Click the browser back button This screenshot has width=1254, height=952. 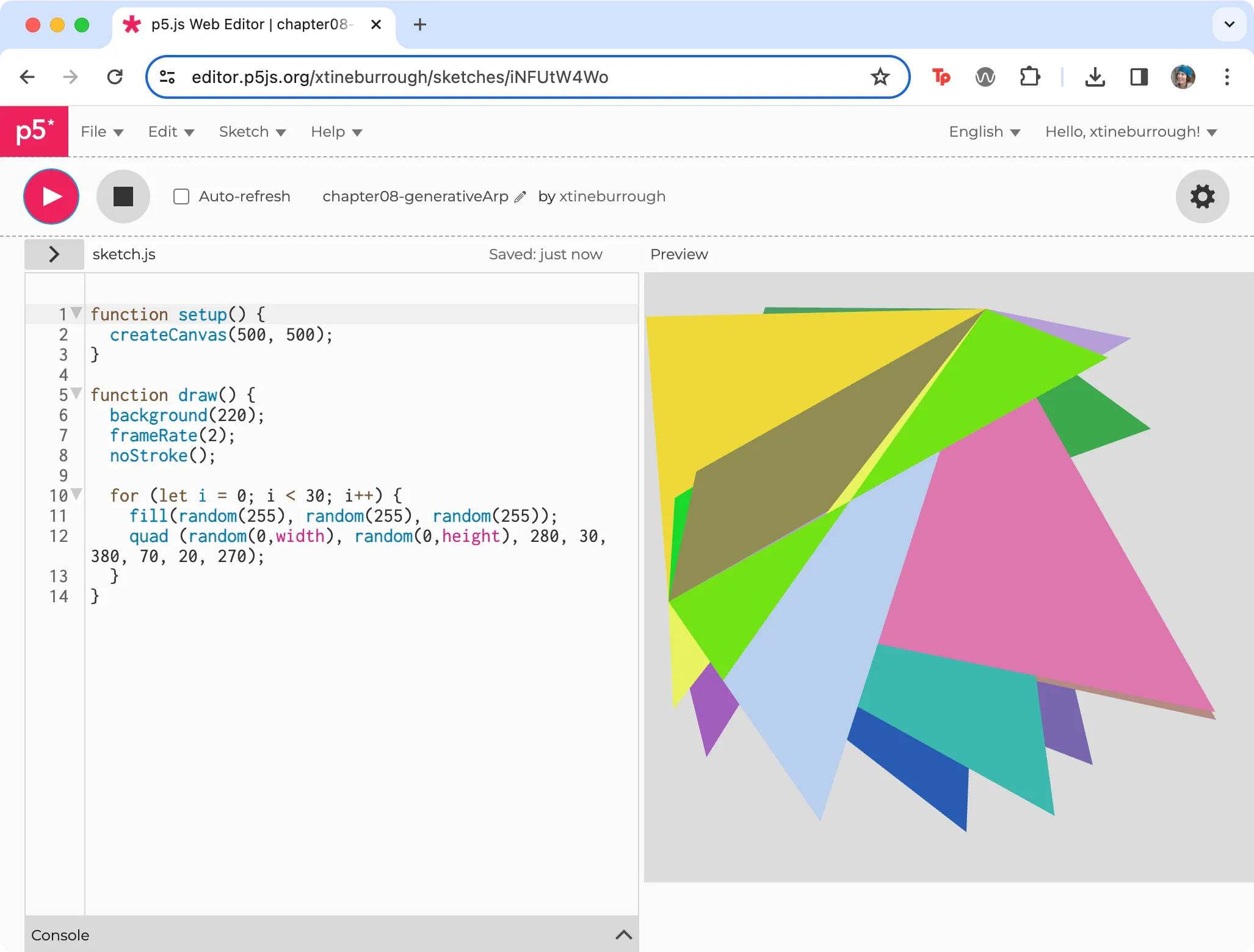[x=27, y=76]
